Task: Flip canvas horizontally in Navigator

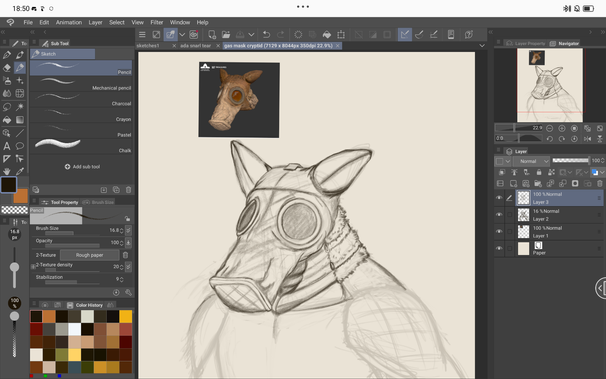Action: tap(587, 139)
